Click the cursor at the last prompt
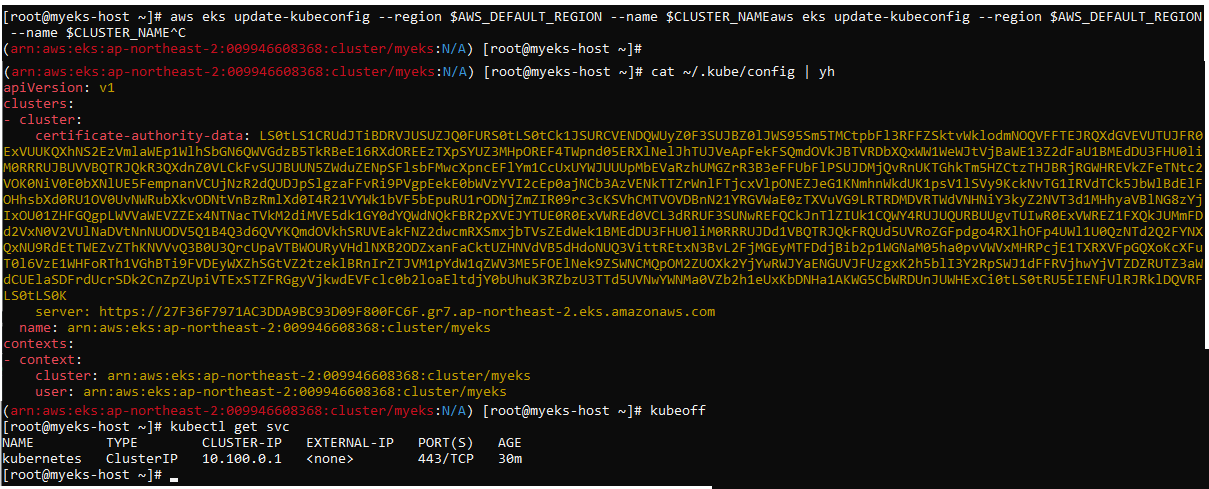The image size is (1209, 489). pyautogui.click(x=175, y=476)
